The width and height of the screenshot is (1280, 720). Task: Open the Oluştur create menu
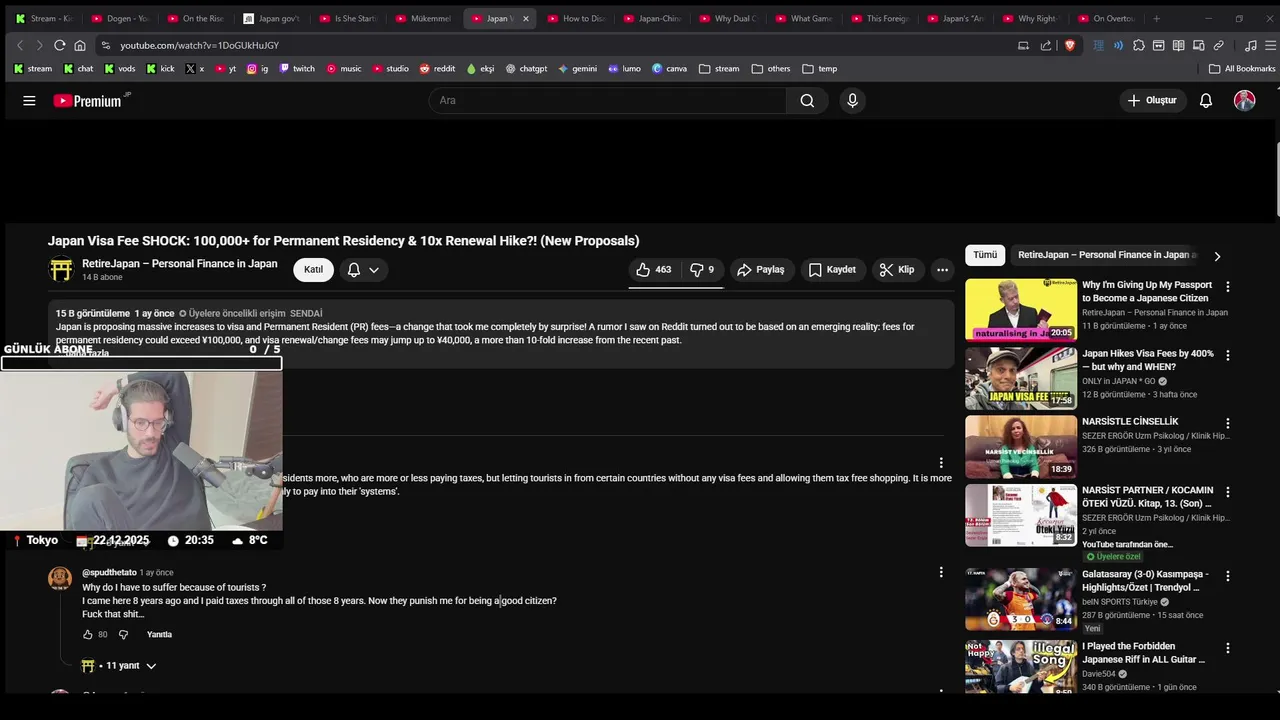[x=1152, y=100]
